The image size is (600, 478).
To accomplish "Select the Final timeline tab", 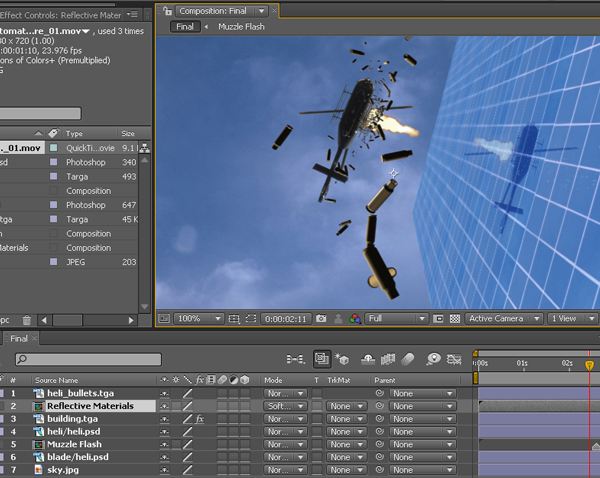I will (x=19, y=339).
